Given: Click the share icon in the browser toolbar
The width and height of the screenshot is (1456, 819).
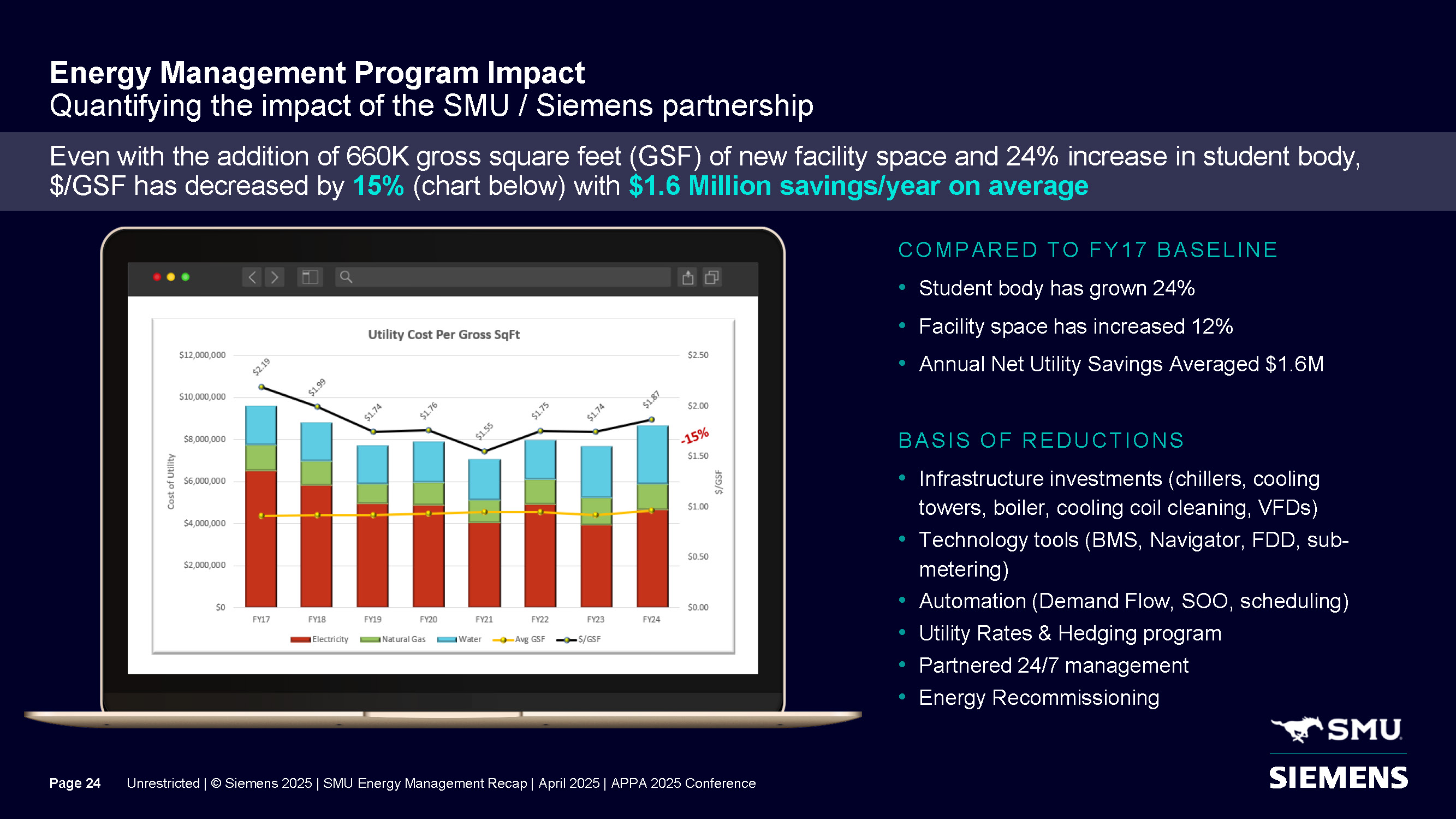Looking at the screenshot, I should tap(687, 277).
